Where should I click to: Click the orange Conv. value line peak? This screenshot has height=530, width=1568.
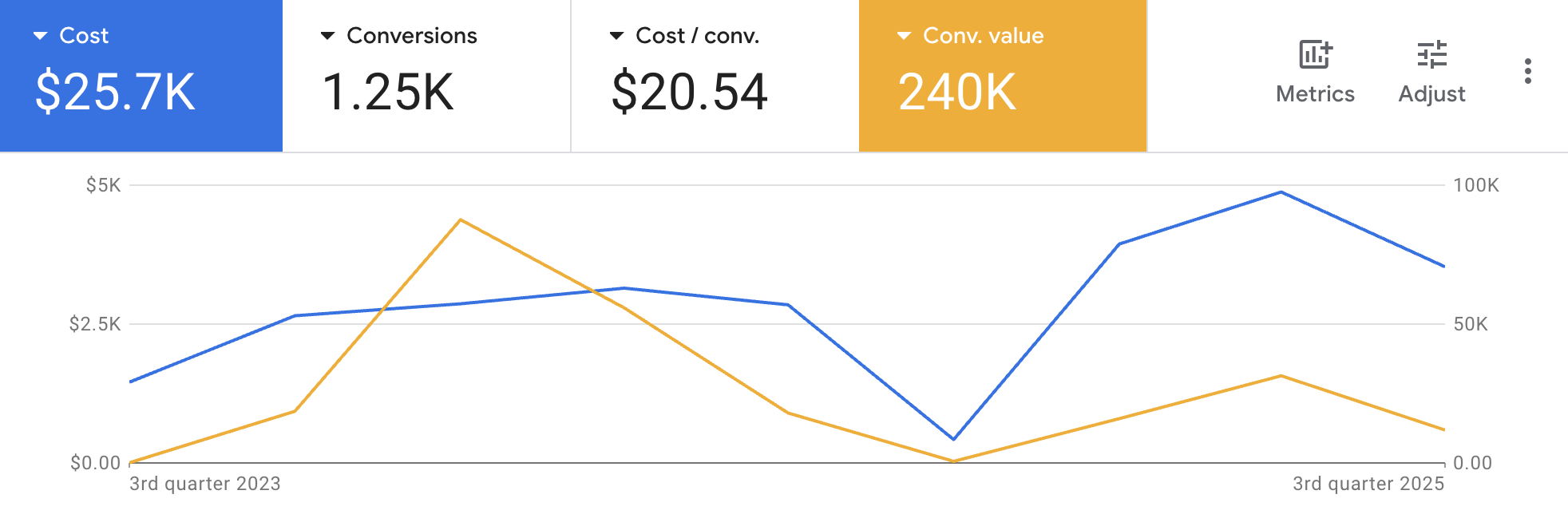(461, 220)
